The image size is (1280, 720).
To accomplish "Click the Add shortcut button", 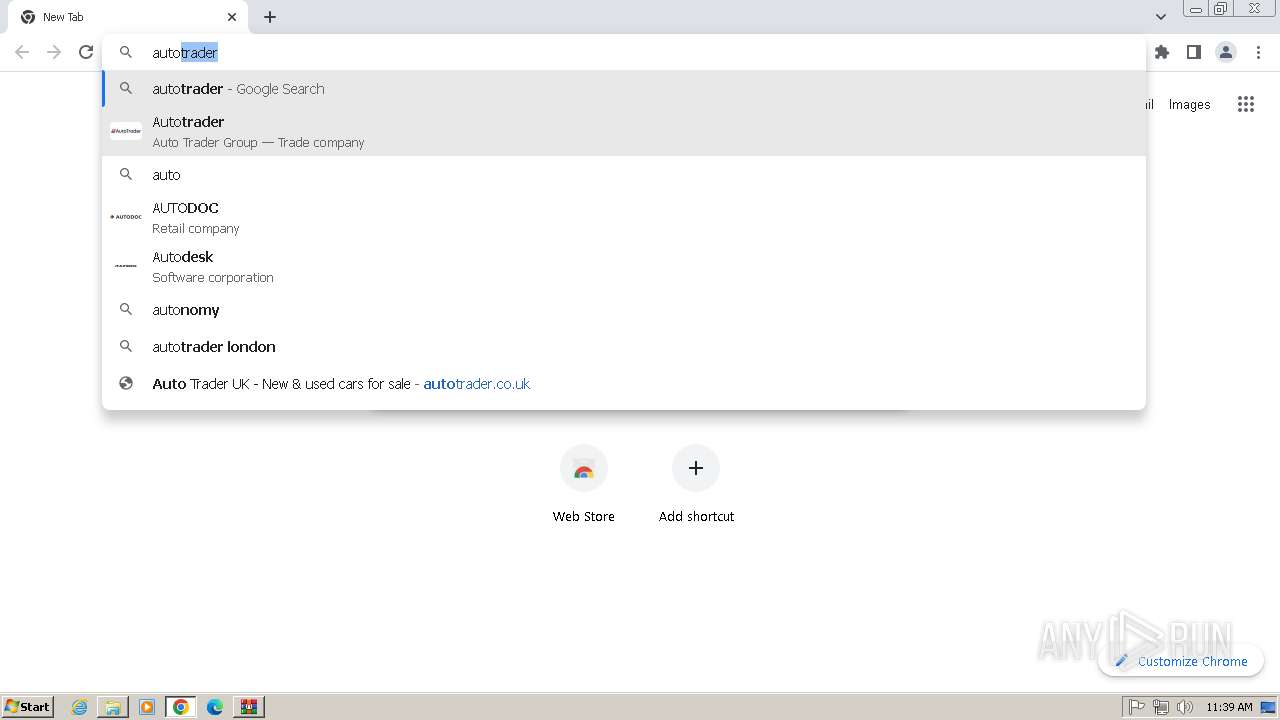I will [696, 484].
